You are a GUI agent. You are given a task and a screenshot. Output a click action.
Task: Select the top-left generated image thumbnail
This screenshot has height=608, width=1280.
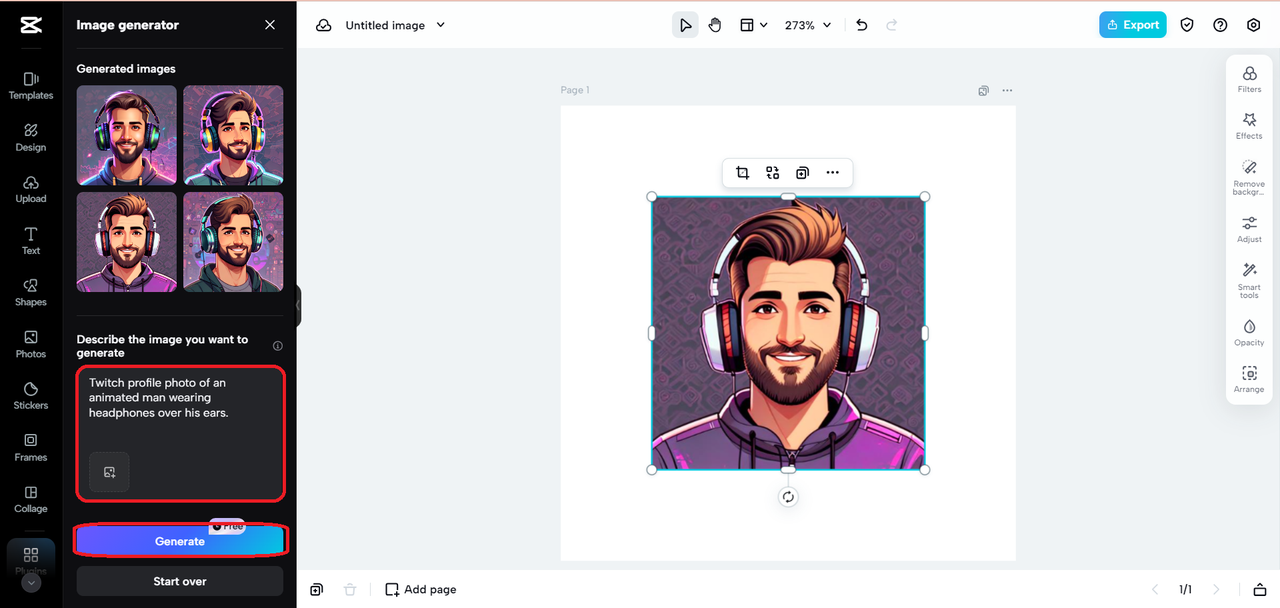(127, 135)
